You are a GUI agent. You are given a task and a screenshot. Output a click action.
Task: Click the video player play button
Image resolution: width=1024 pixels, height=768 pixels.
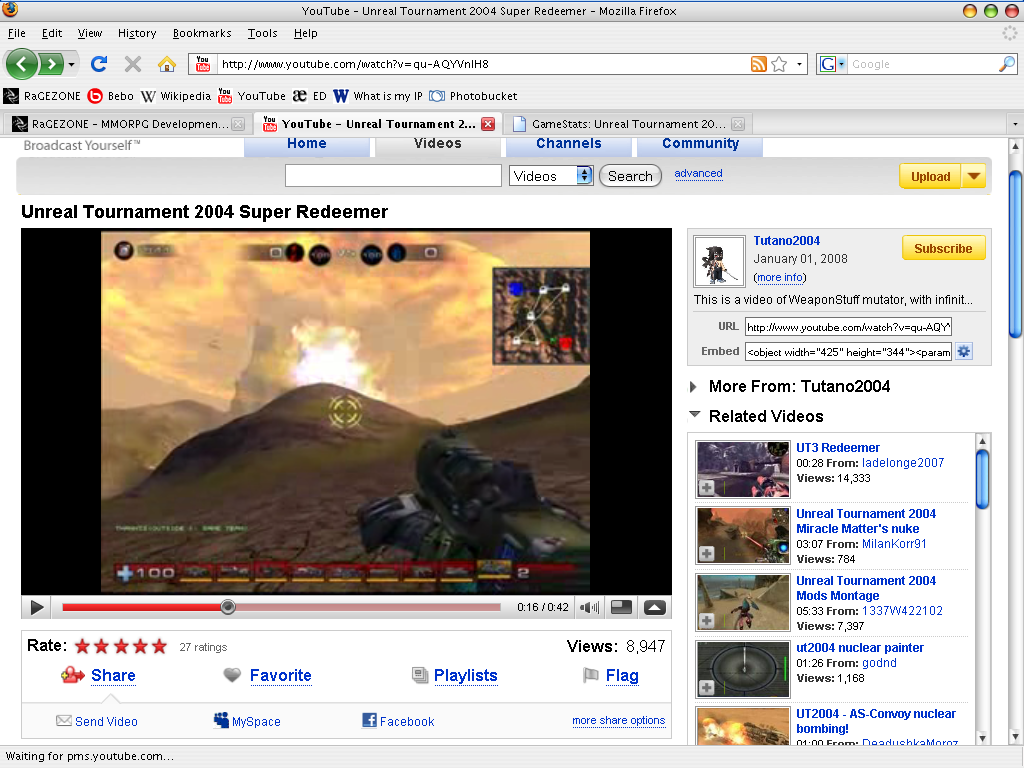[x=37, y=607]
